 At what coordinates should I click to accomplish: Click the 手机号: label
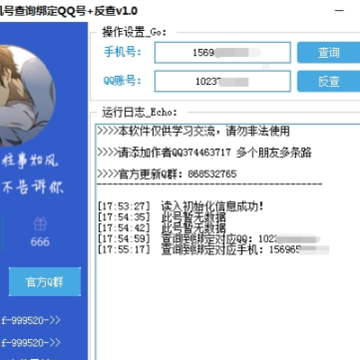tap(123, 52)
